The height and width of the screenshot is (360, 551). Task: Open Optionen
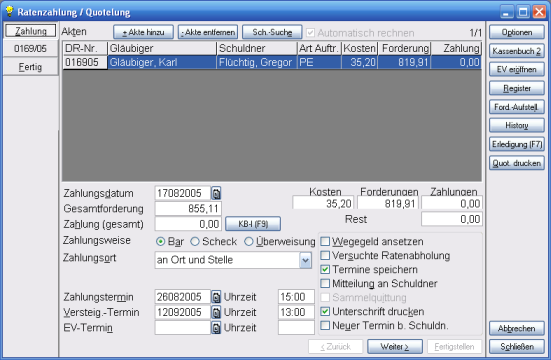pos(517,32)
